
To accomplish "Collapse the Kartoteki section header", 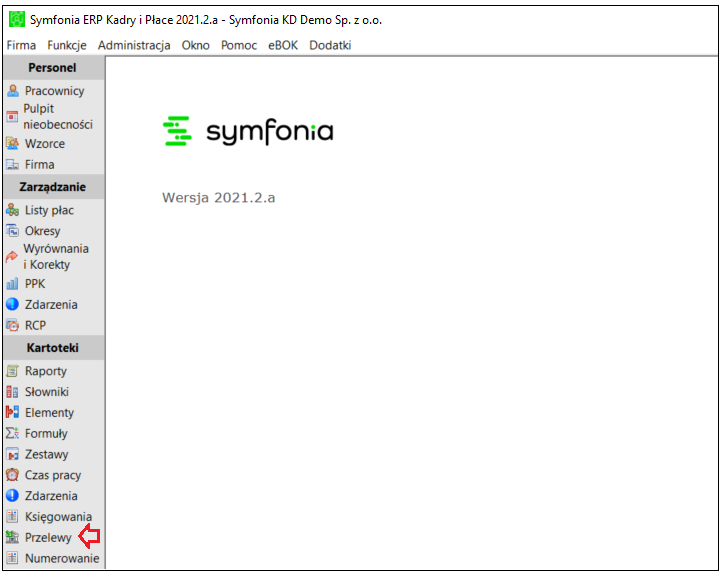I will coord(54,348).
